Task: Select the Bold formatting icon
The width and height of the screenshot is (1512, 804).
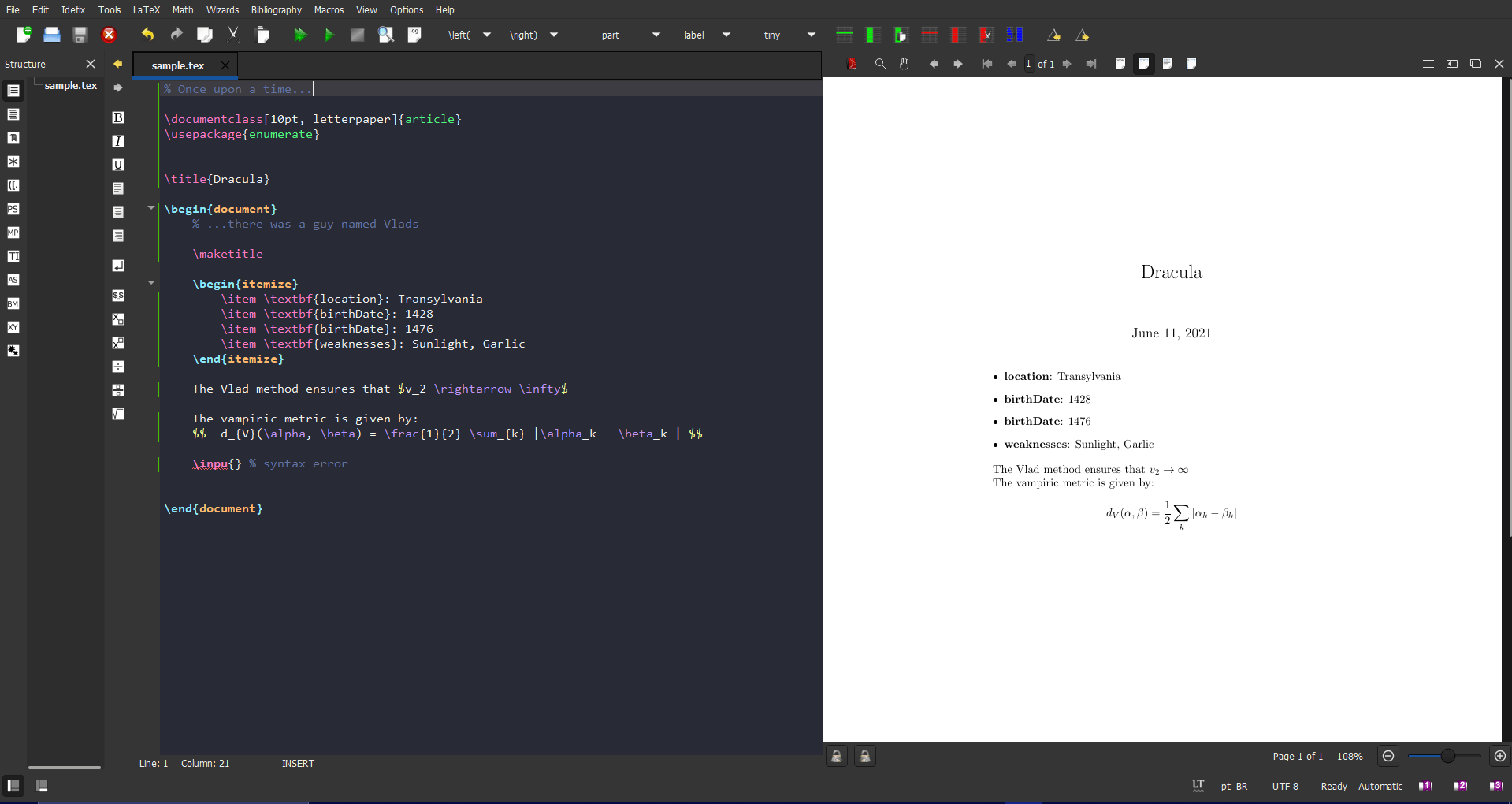Action: tap(118, 117)
